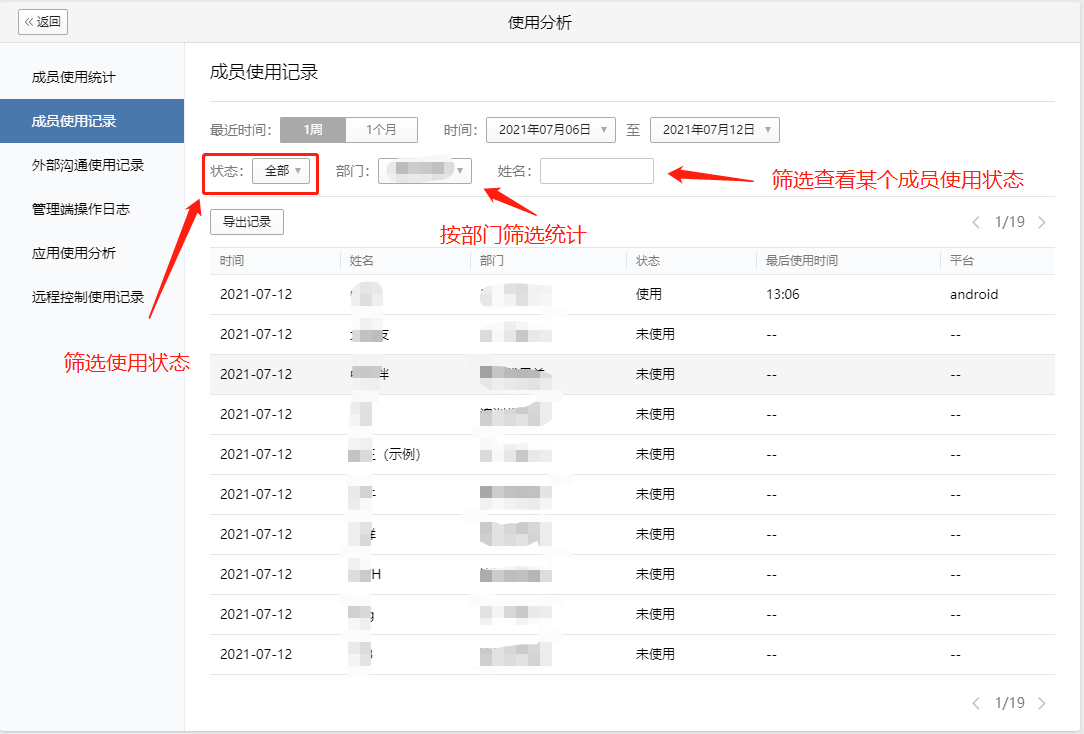Go to previous page using bottom pager arrow
Viewport: 1084px width, 734px height.
coord(976,704)
